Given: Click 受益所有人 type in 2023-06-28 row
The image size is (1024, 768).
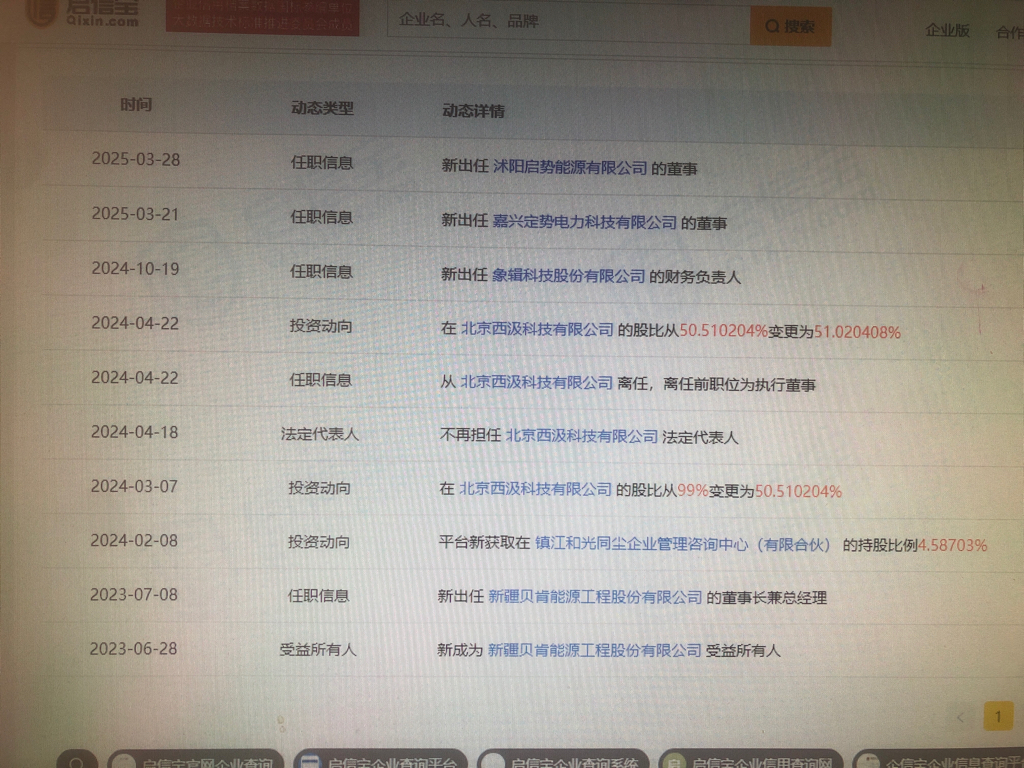Looking at the screenshot, I should pos(318,650).
